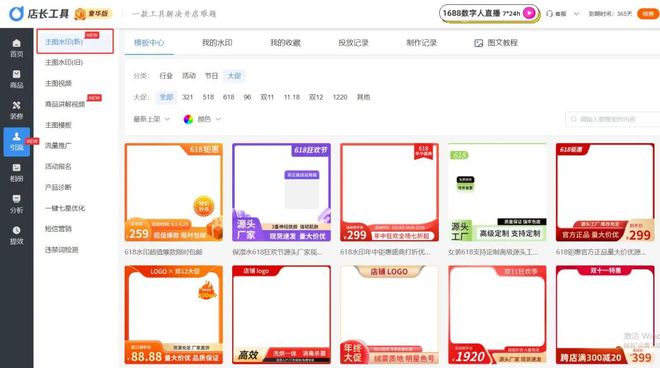The width and height of the screenshot is (660, 368).
Task: Switch to the 投放记录 tab
Action: click(x=354, y=43)
